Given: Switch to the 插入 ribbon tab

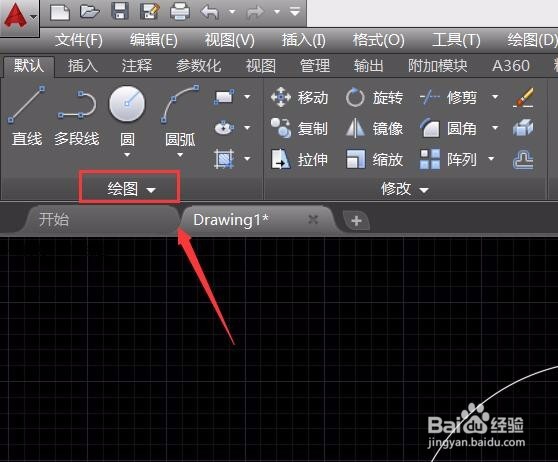Looking at the screenshot, I should click(83, 66).
